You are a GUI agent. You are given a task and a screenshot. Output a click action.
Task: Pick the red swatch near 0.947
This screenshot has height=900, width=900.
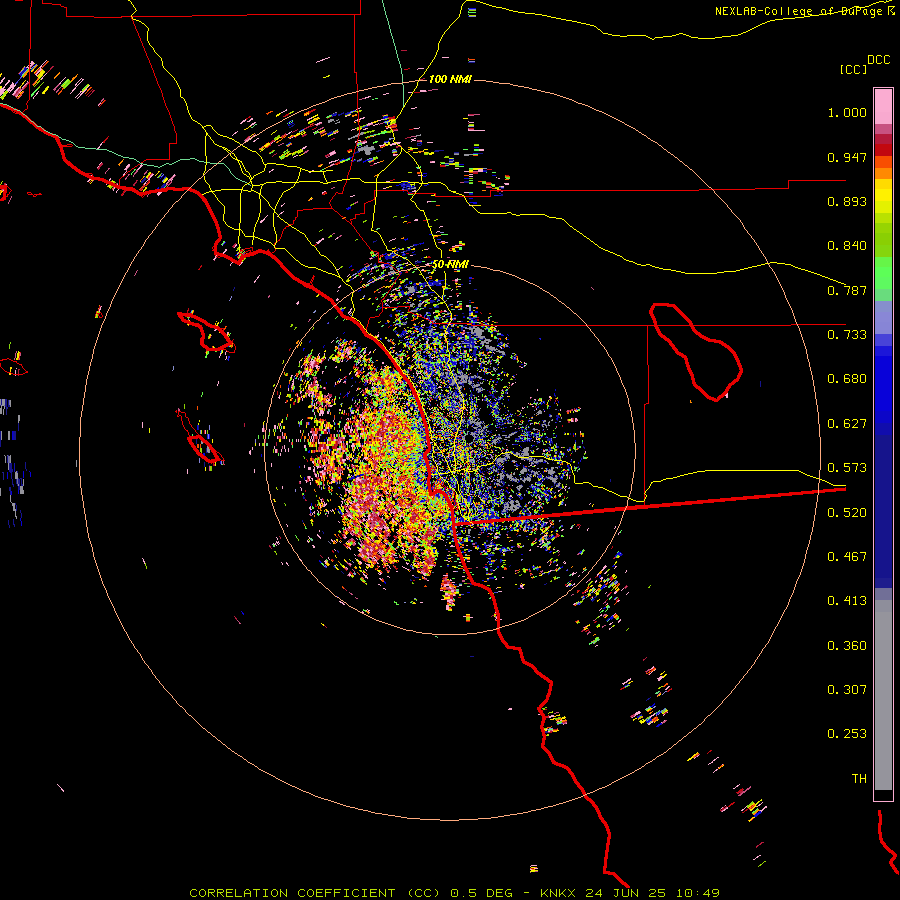click(x=883, y=150)
